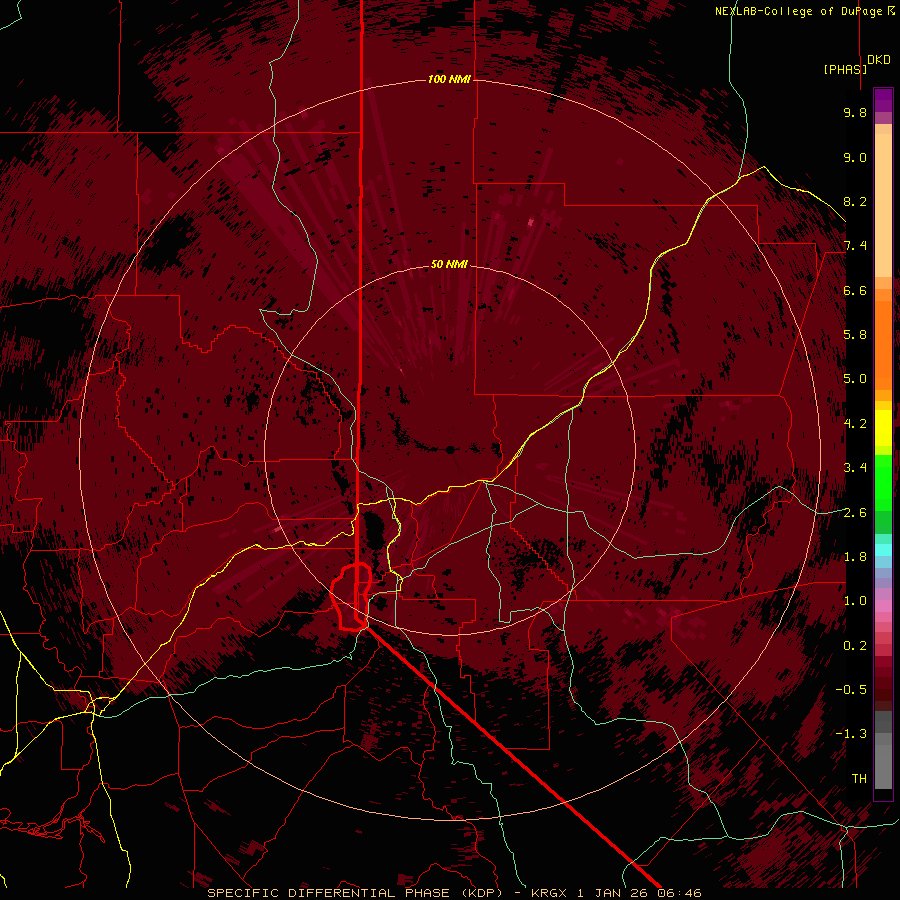This screenshot has height=900, width=900.
Task: Click the TH threshold label
Action: coord(859,779)
